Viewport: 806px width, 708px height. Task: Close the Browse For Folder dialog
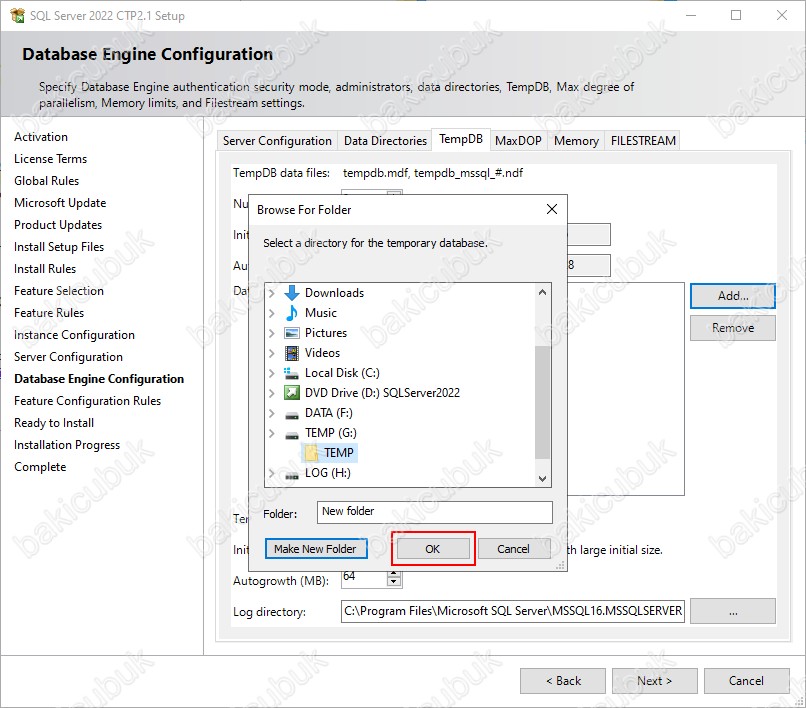[552, 209]
